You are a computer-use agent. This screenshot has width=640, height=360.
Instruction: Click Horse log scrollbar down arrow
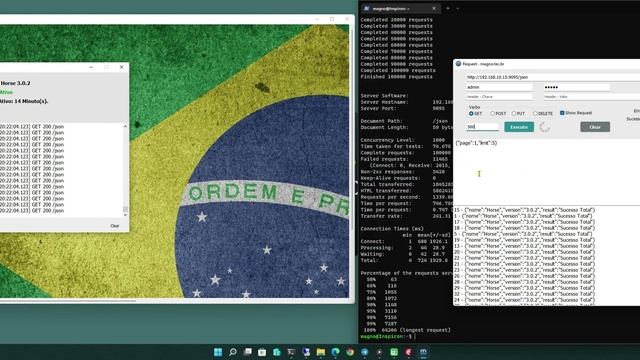click(x=125, y=215)
